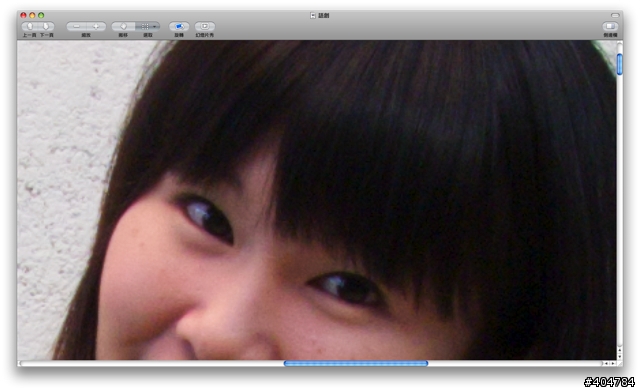Click the horizontal scrollbar right arrow
640x390 pixels.
coord(613,363)
